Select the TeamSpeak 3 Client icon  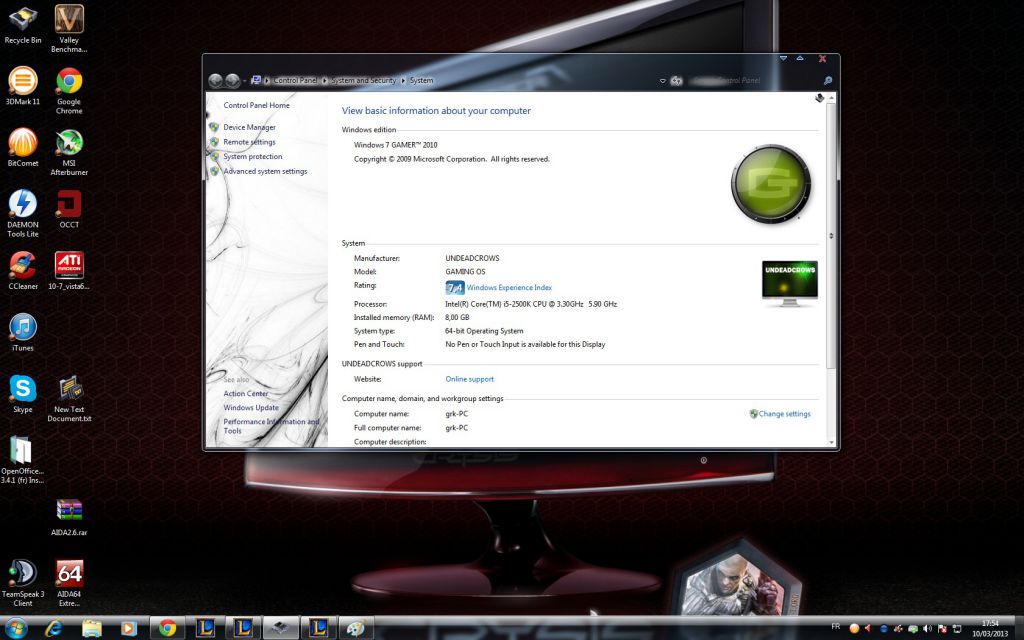[x=23, y=583]
